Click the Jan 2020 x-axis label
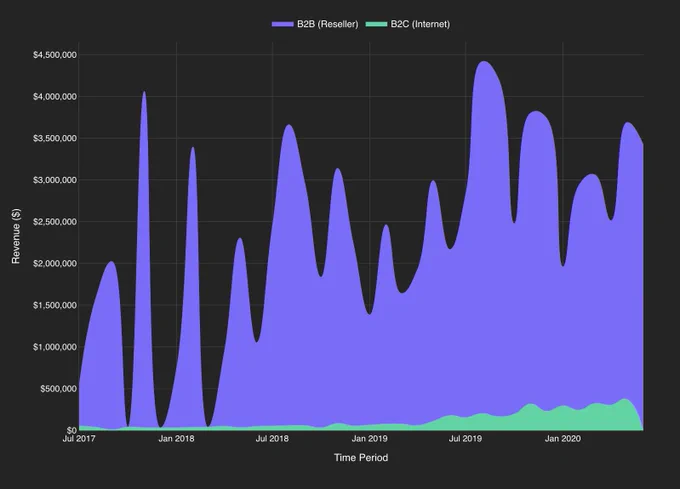680x489 pixels. (562, 439)
